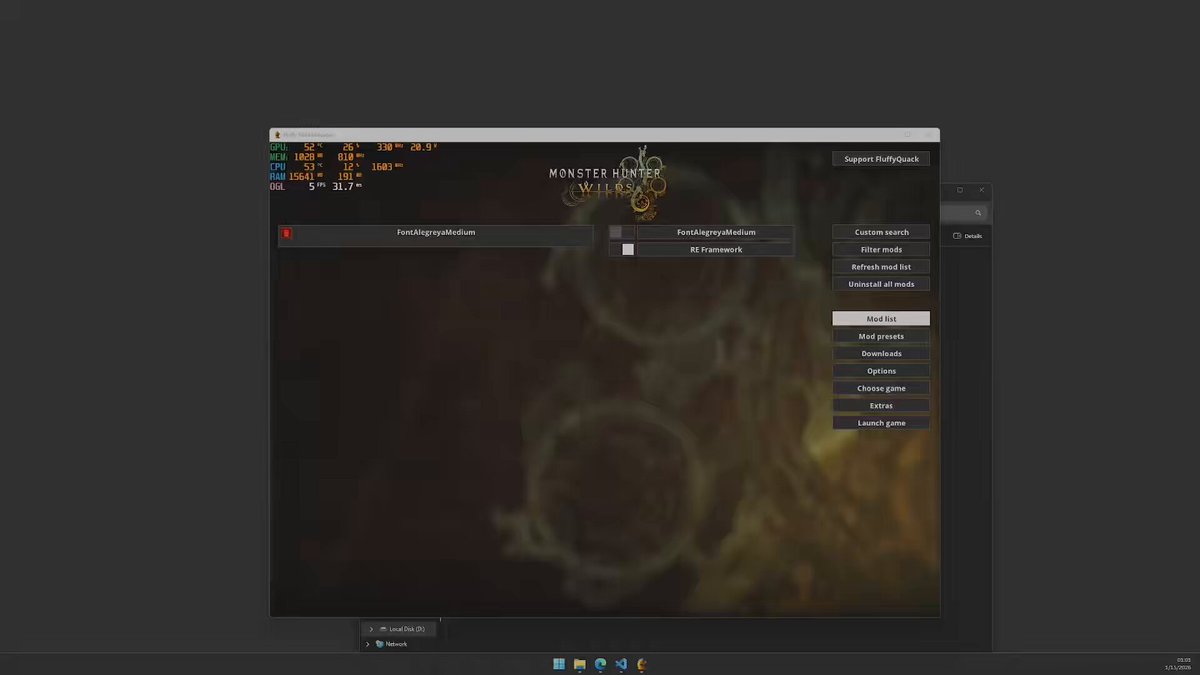Select Network label in File Explorer

pyautogui.click(x=396, y=644)
